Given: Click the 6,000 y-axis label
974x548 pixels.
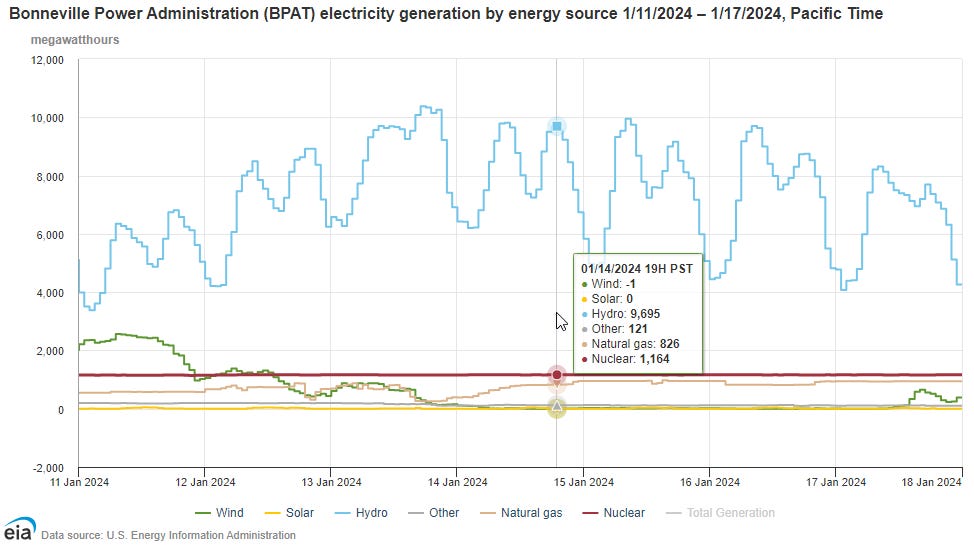Looking at the screenshot, I should point(50,235).
